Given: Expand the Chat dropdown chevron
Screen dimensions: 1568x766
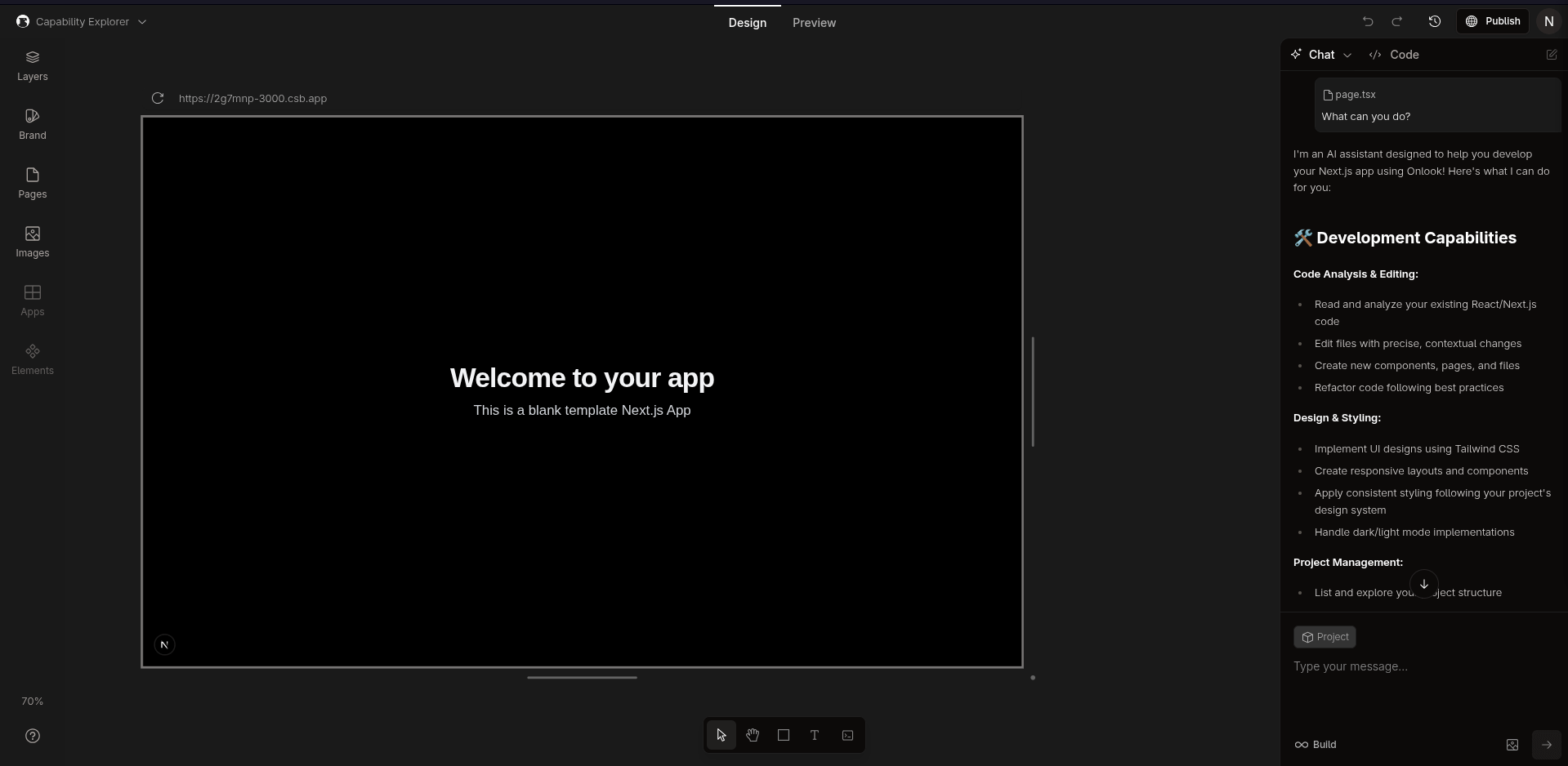Looking at the screenshot, I should pos(1347,55).
